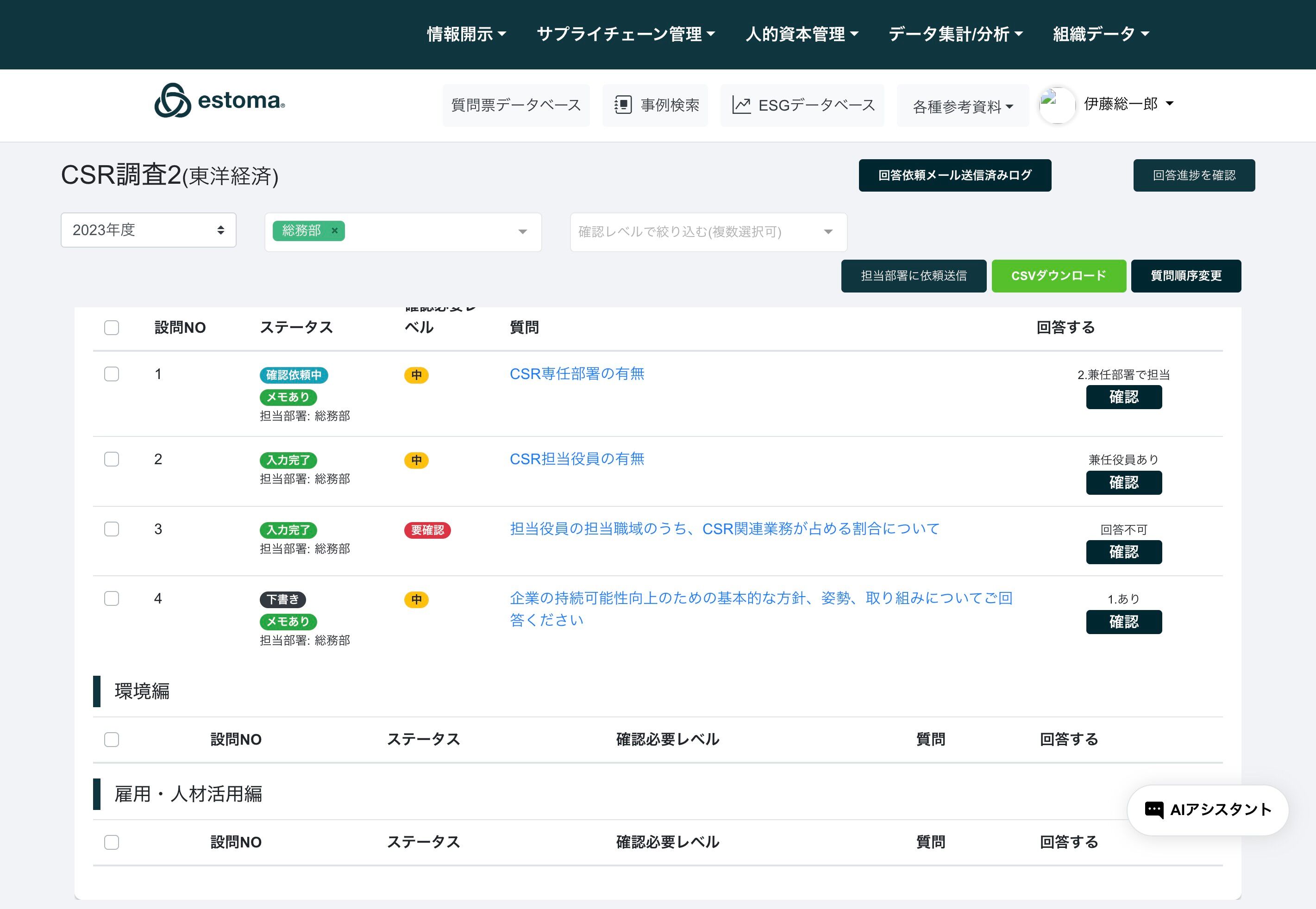Open the 2023年度 year selector
The width and height of the screenshot is (1316, 909).
[148, 230]
